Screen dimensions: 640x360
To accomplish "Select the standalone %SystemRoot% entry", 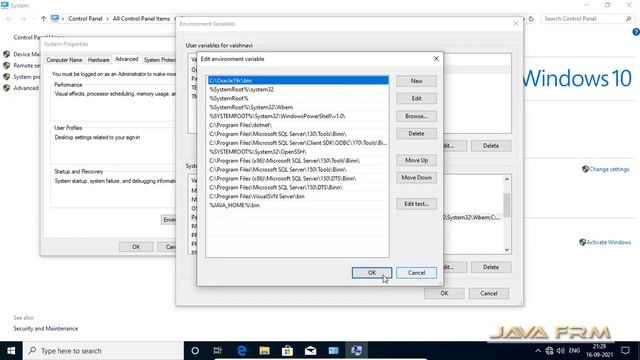I will [298, 98].
